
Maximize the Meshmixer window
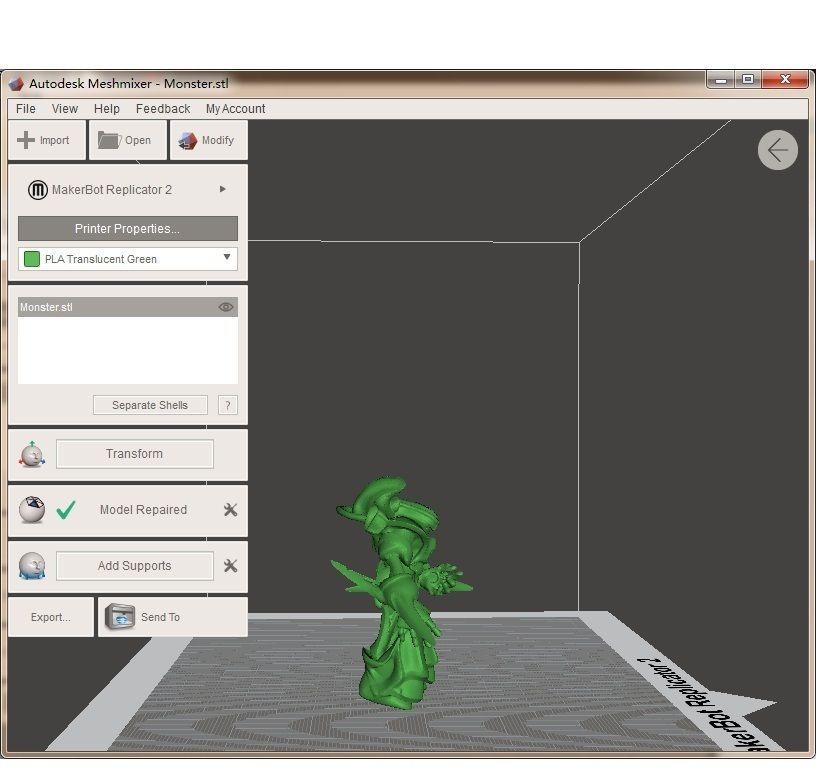(748, 80)
